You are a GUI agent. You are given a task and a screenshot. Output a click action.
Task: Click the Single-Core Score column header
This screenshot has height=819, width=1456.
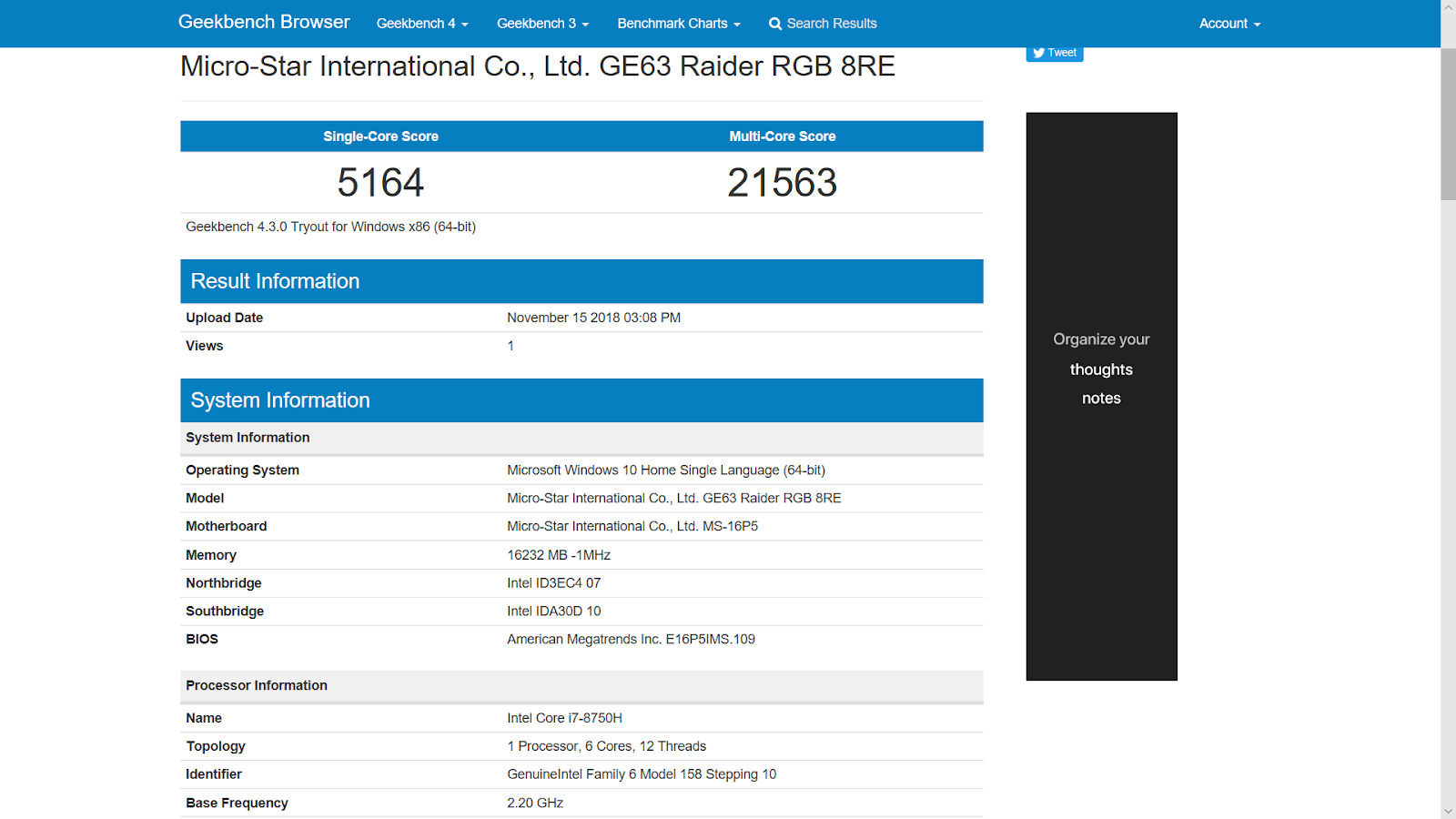pyautogui.click(x=380, y=136)
